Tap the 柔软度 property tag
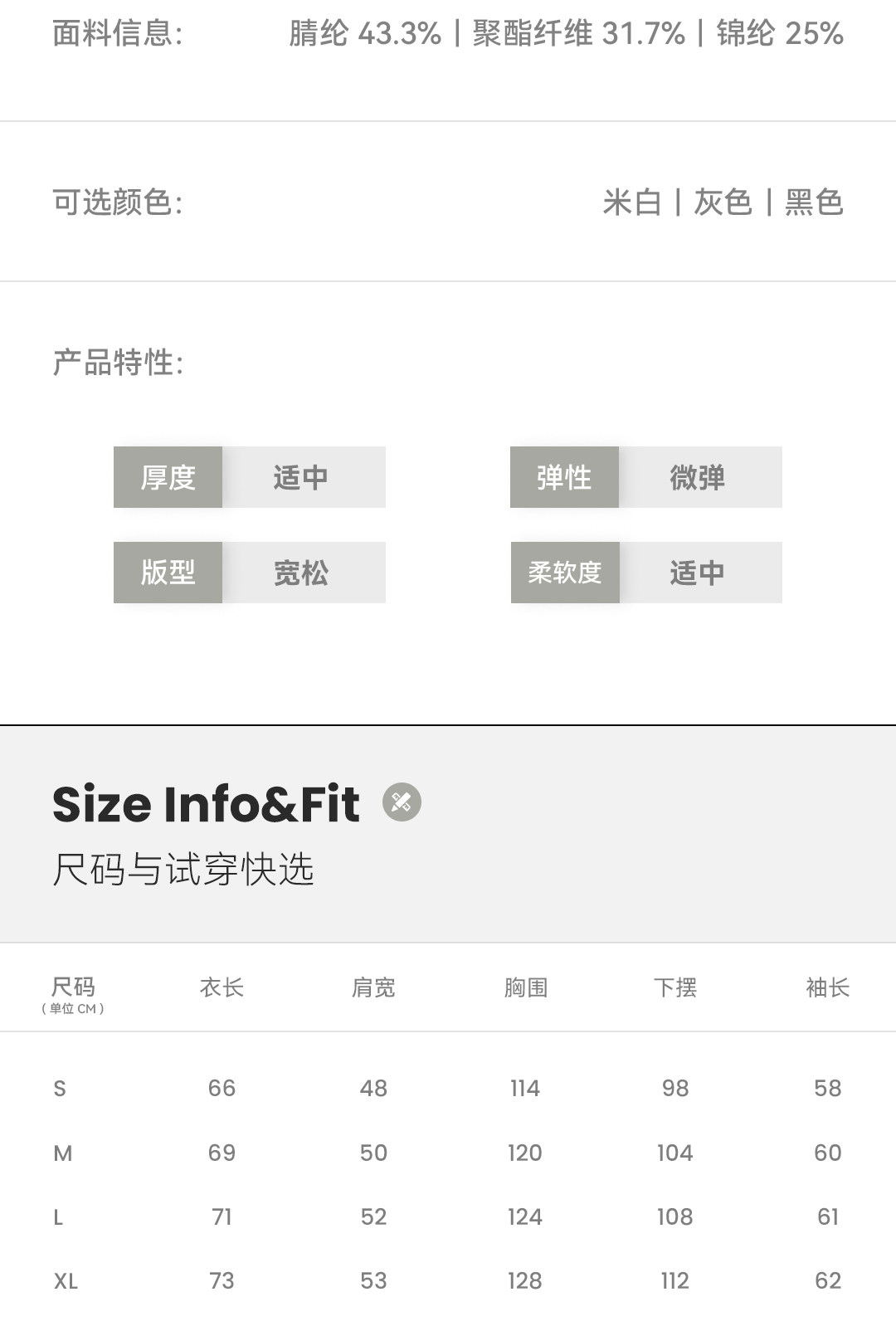Image resolution: width=896 pixels, height=1326 pixels. pyautogui.click(x=565, y=573)
